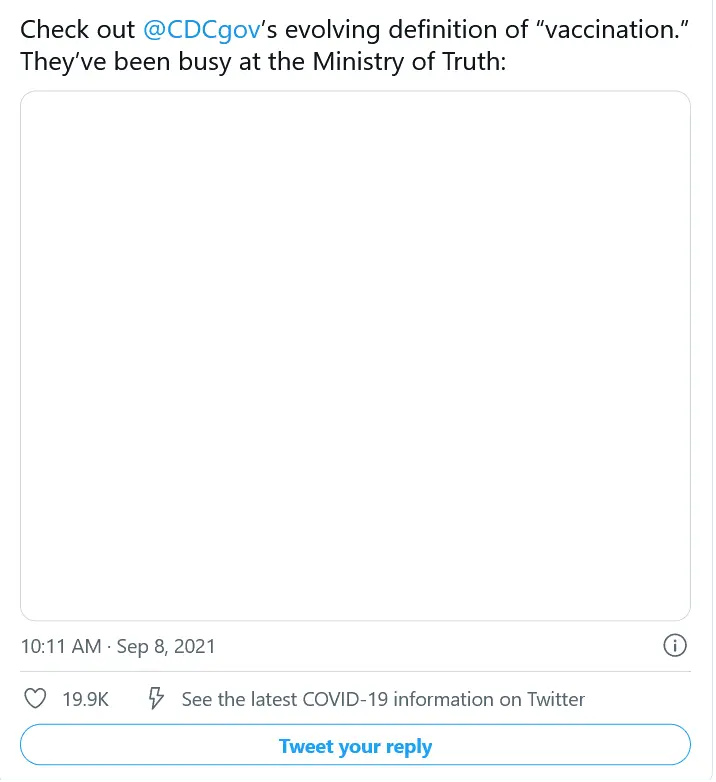This screenshot has height=782, width=716.
Task: Click the top edge of the media frame
Action: tap(355, 92)
